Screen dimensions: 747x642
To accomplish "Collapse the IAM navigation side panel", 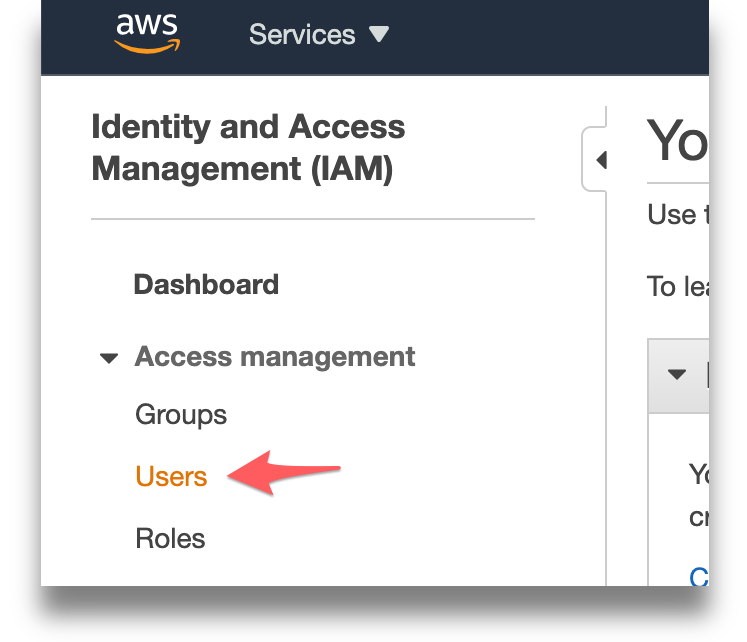I will 597,160.
